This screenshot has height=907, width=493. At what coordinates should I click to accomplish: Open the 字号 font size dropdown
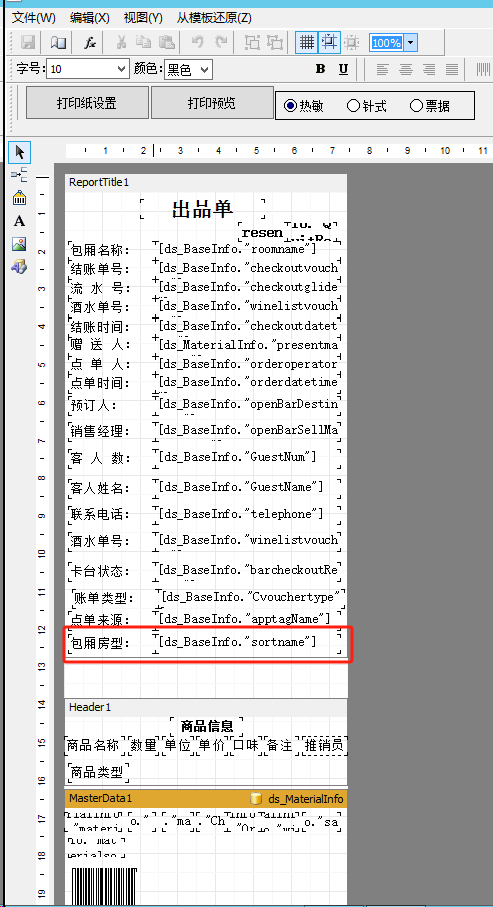click(x=88, y=69)
